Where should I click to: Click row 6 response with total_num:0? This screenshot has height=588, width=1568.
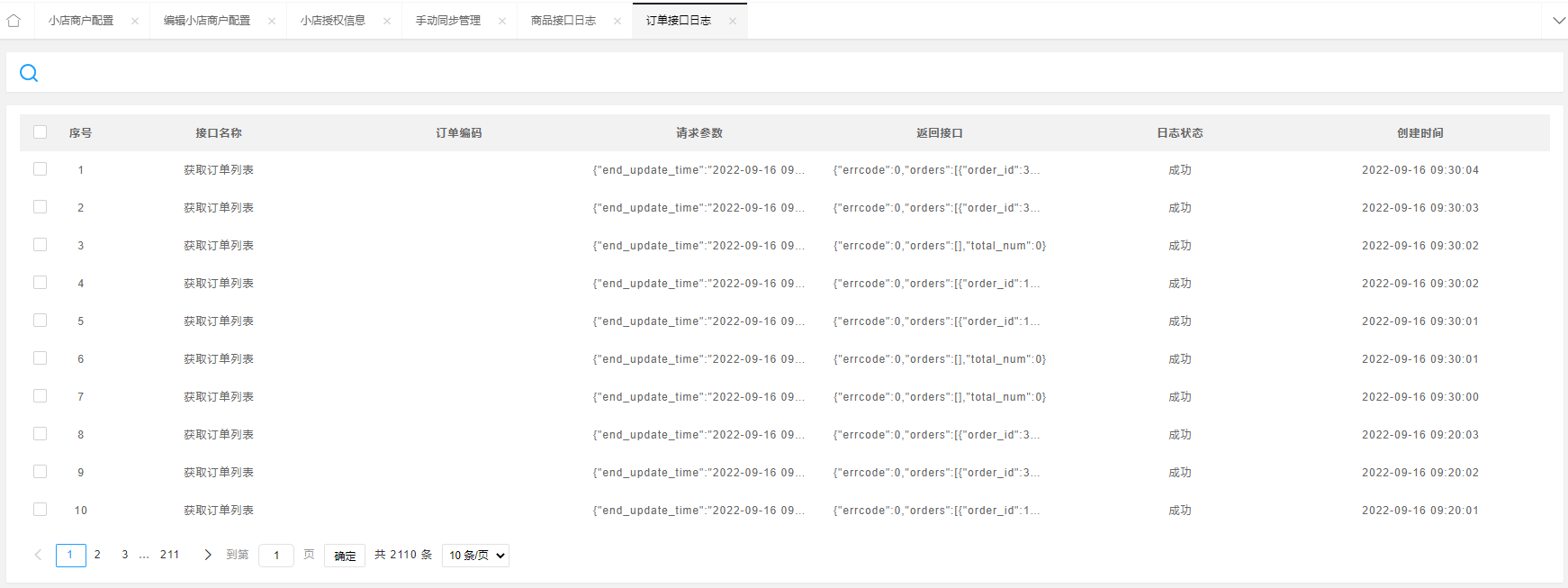point(940,358)
